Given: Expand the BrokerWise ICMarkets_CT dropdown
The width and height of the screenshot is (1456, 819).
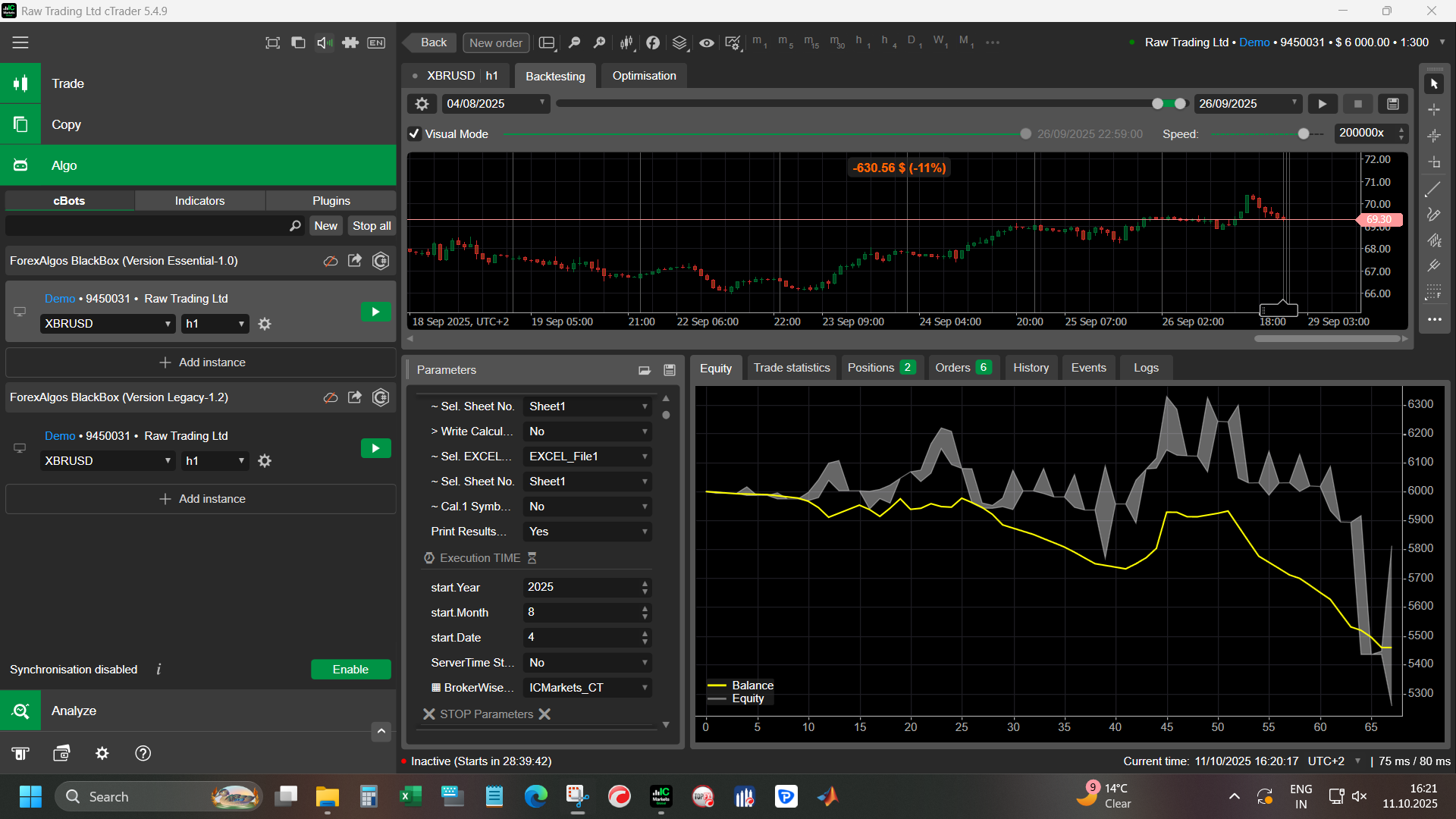Looking at the screenshot, I should (x=588, y=688).
